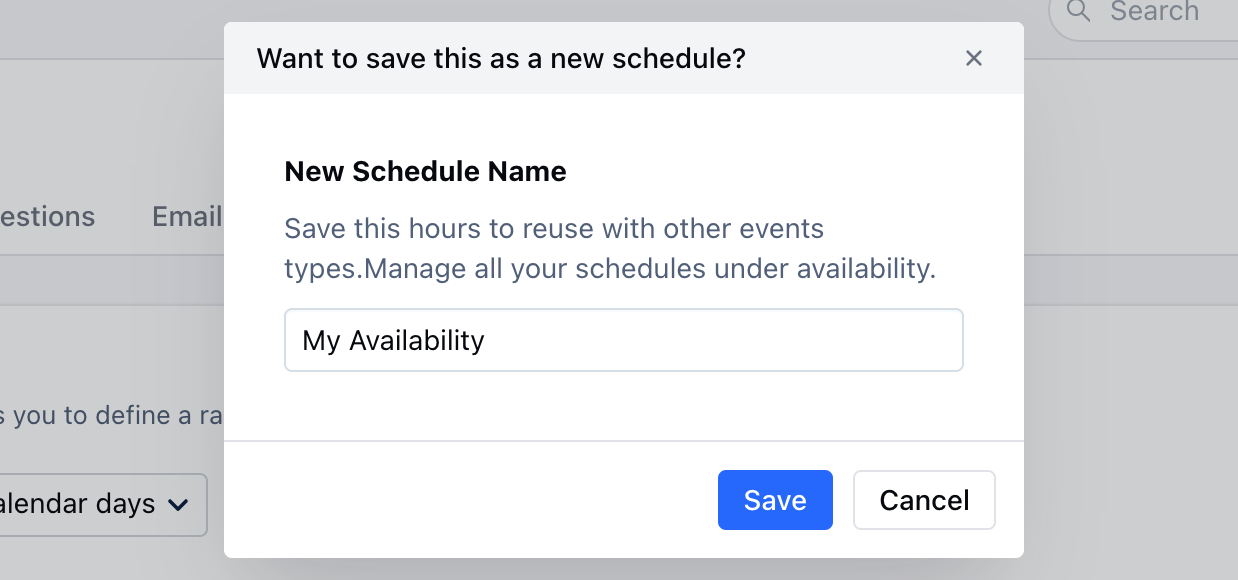Switch to the partially visible Questions tab
Screen dimensions: 1238x580
pos(47,216)
